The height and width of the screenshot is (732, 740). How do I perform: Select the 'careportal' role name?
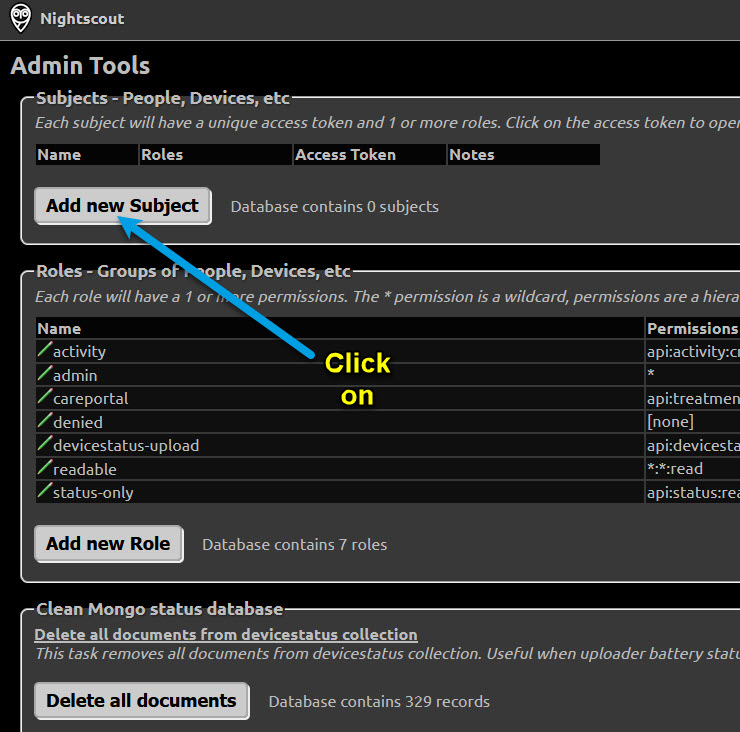point(91,399)
